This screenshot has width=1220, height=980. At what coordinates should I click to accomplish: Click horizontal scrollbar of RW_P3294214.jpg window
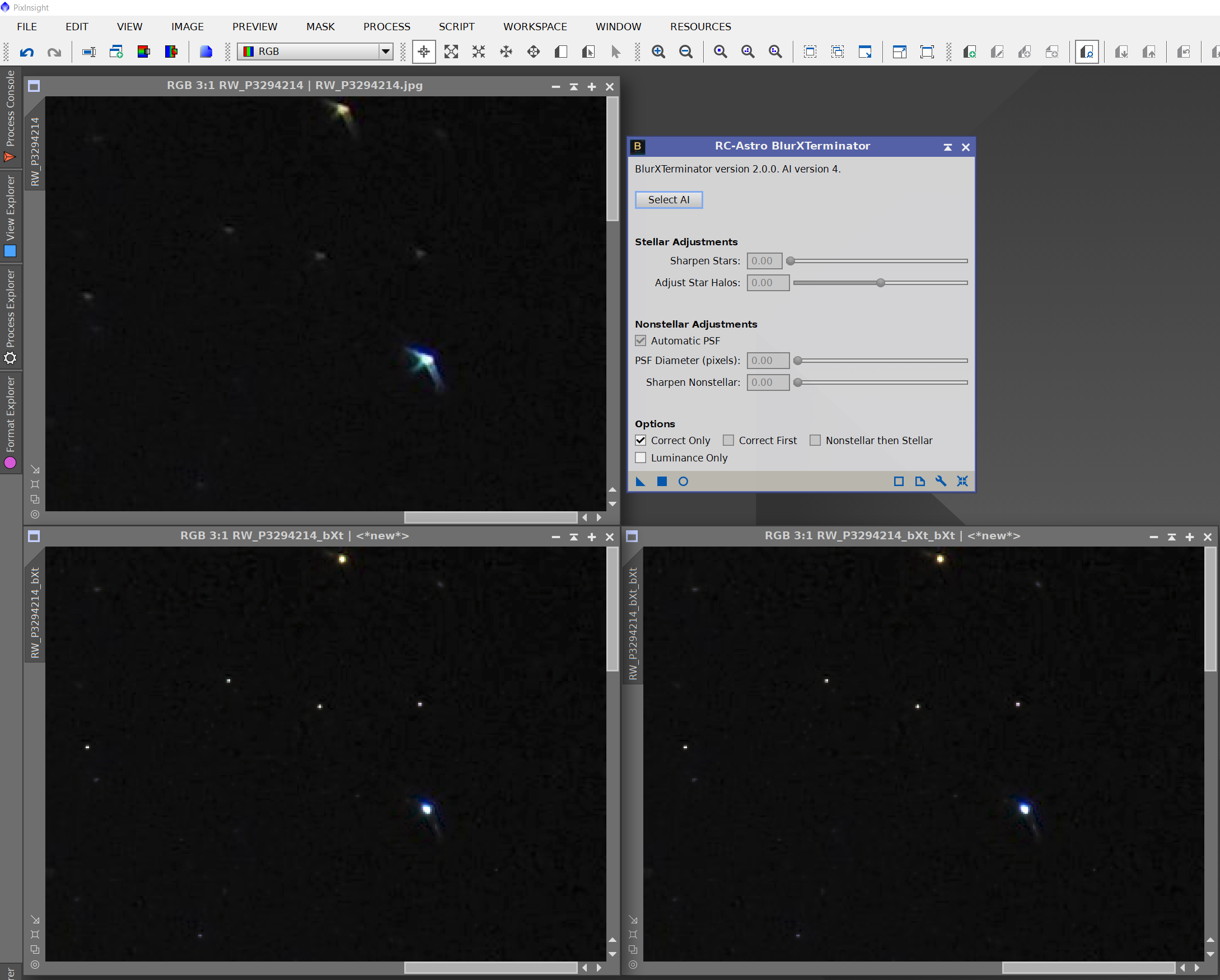(x=490, y=517)
